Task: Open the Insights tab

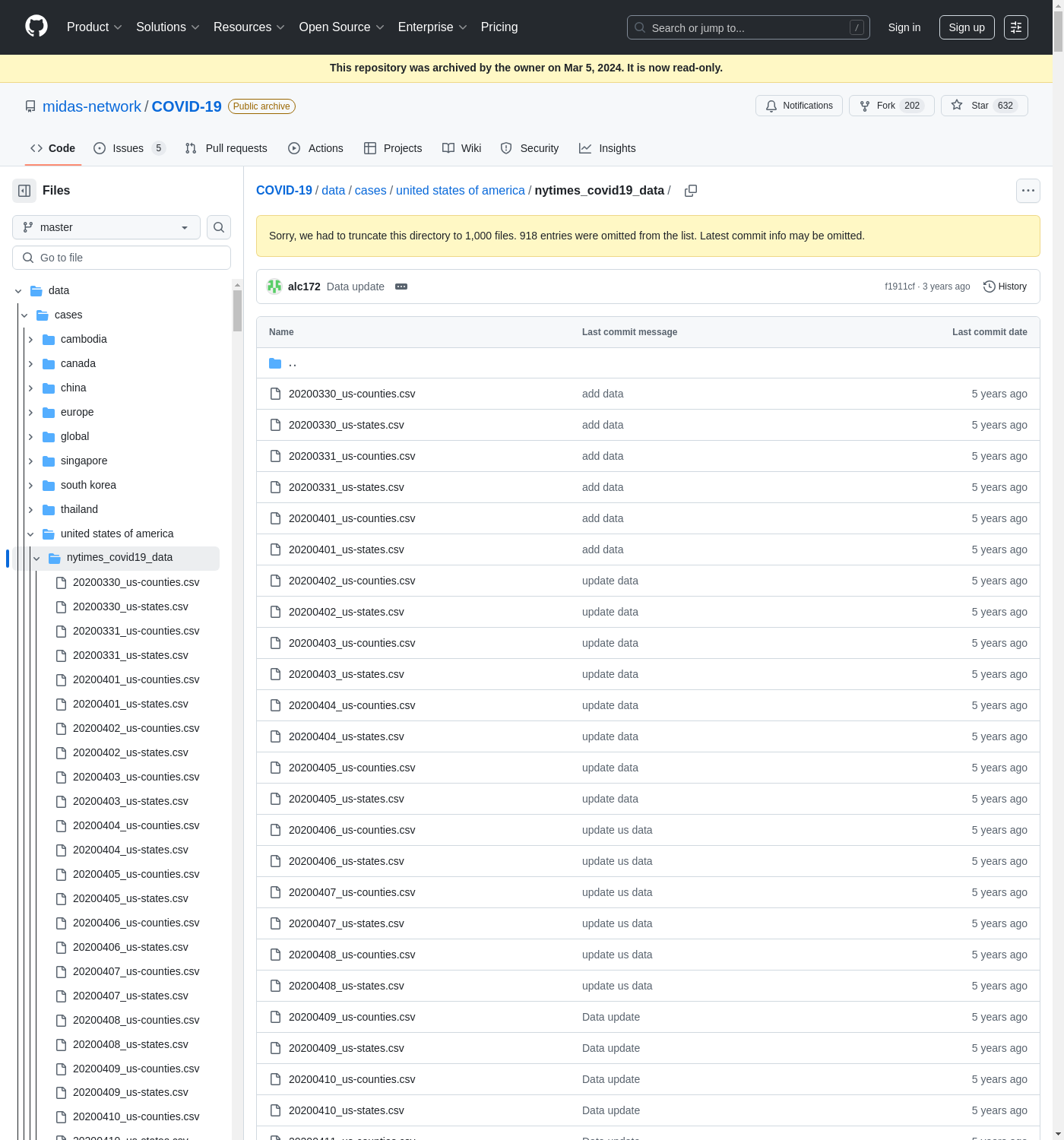Action: pyautogui.click(x=607, y=148)
